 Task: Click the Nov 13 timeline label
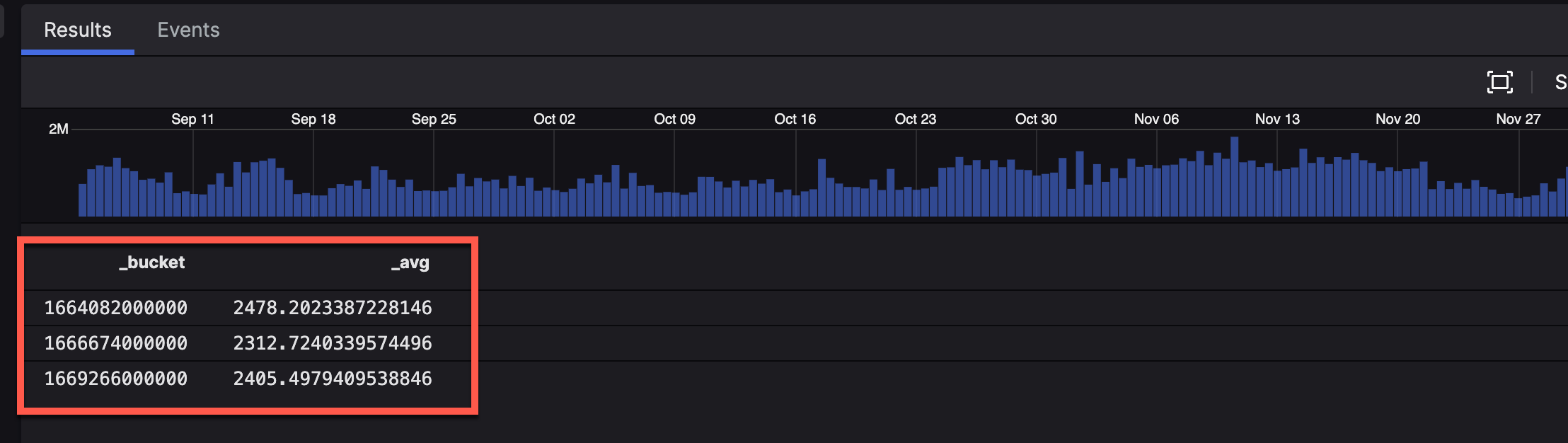pyautogui.click(x=1277, y=119)
